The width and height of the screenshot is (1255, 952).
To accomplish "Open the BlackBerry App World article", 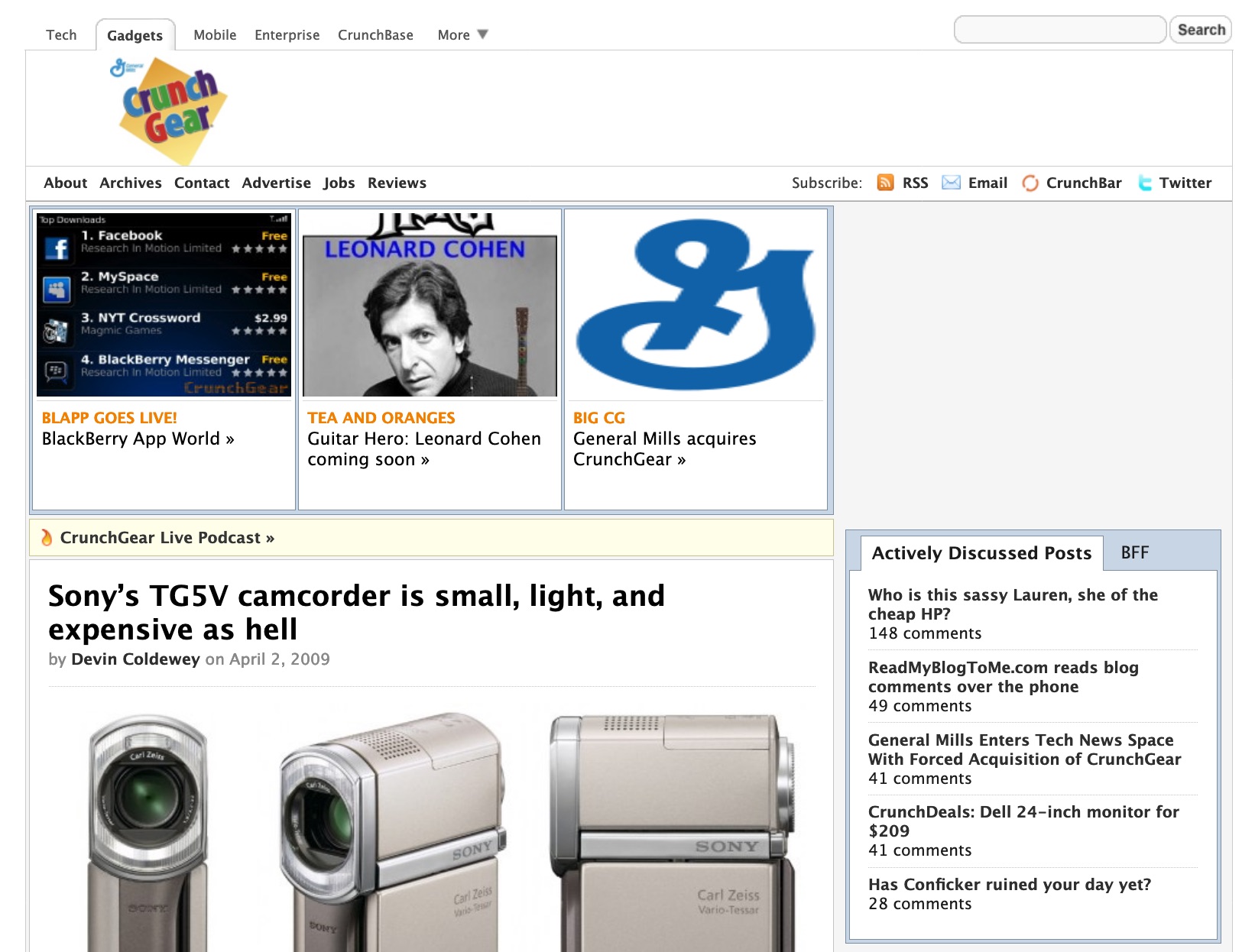I will (x=139, y=439).
